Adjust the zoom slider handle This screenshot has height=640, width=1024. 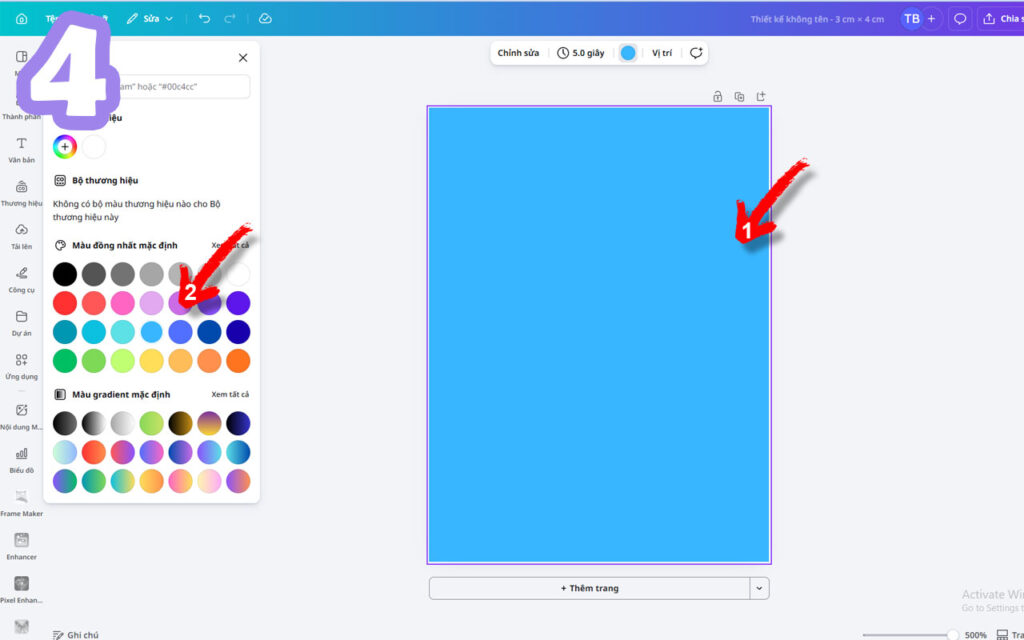point(952,635)
